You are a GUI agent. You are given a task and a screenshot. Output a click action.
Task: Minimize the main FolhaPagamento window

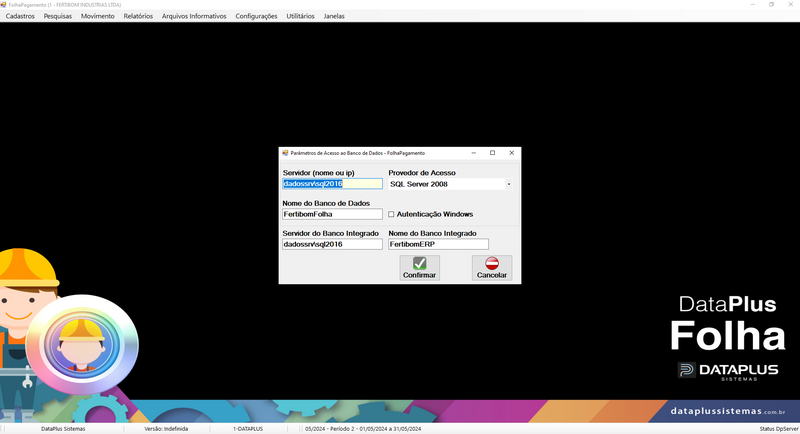click(x=753, y=5)
